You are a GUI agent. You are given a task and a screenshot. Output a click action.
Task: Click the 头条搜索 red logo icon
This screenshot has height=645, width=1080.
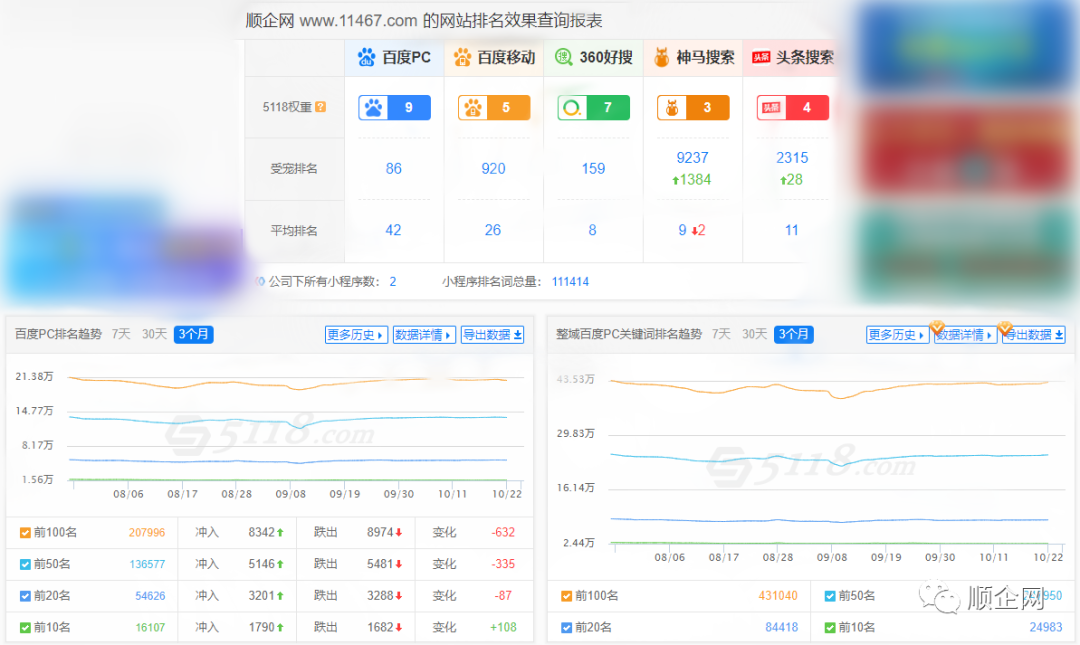click(x=761, y=57)
